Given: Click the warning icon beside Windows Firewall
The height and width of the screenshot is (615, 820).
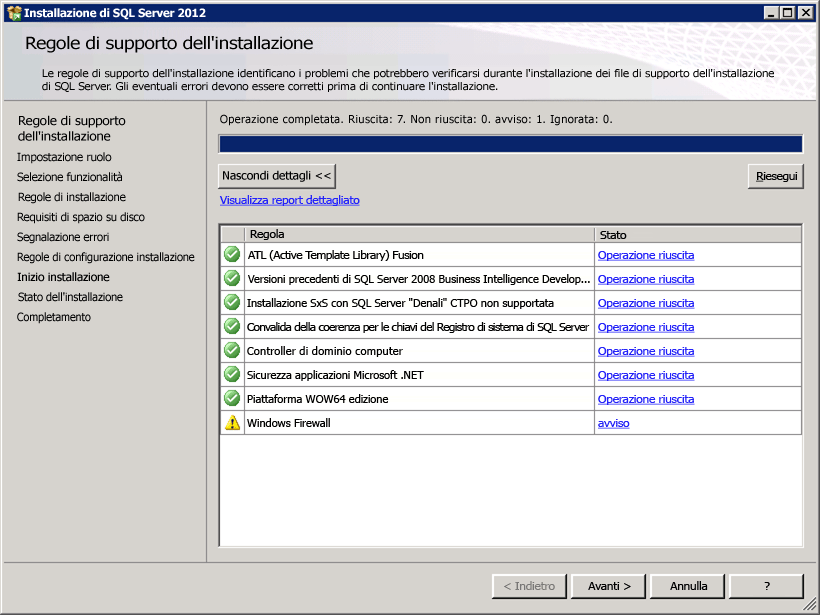Looking at the screenshot, I should (232, 423).
